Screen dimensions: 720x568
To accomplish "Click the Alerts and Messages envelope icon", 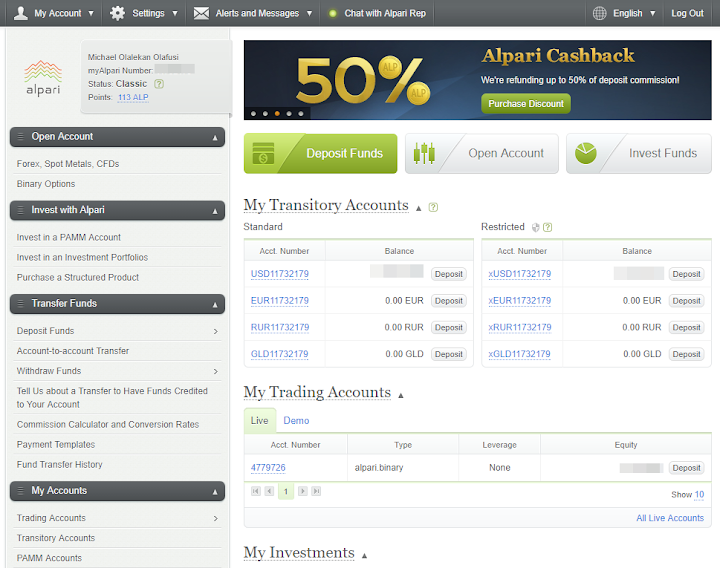I will click(201, 13).
